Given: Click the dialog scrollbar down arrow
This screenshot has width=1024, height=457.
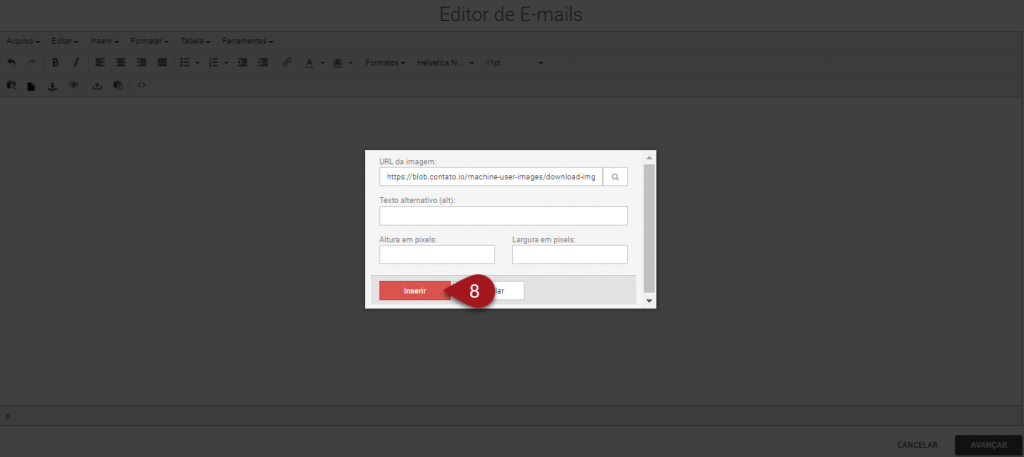Looking at the screenshot, I should pos(650,300).
